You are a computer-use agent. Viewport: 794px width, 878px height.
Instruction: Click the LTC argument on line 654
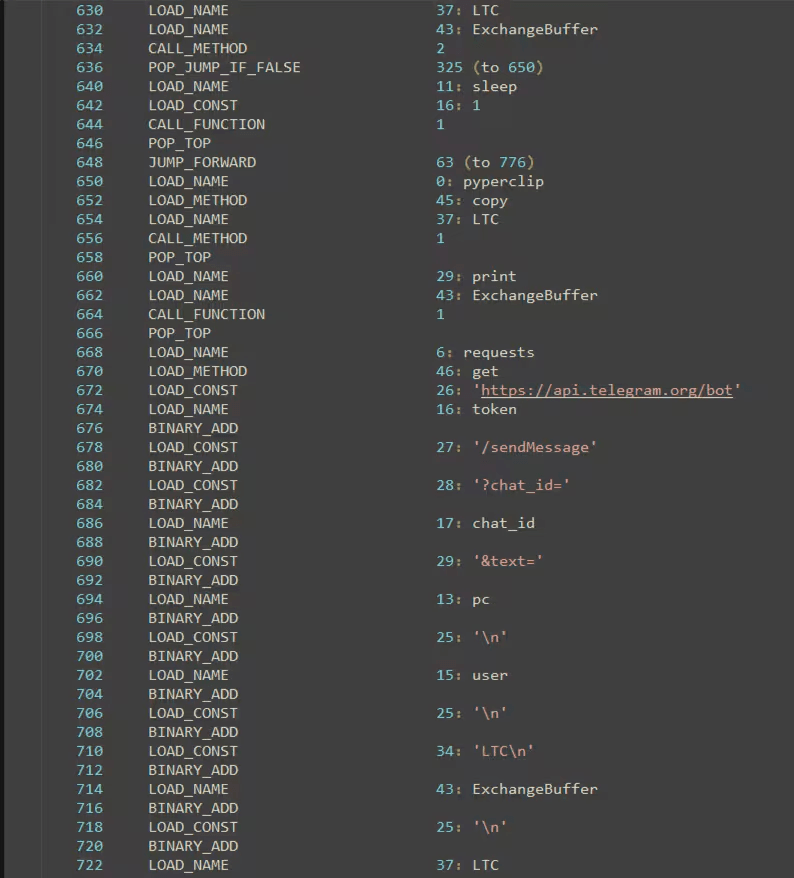[x=485, y=220]
